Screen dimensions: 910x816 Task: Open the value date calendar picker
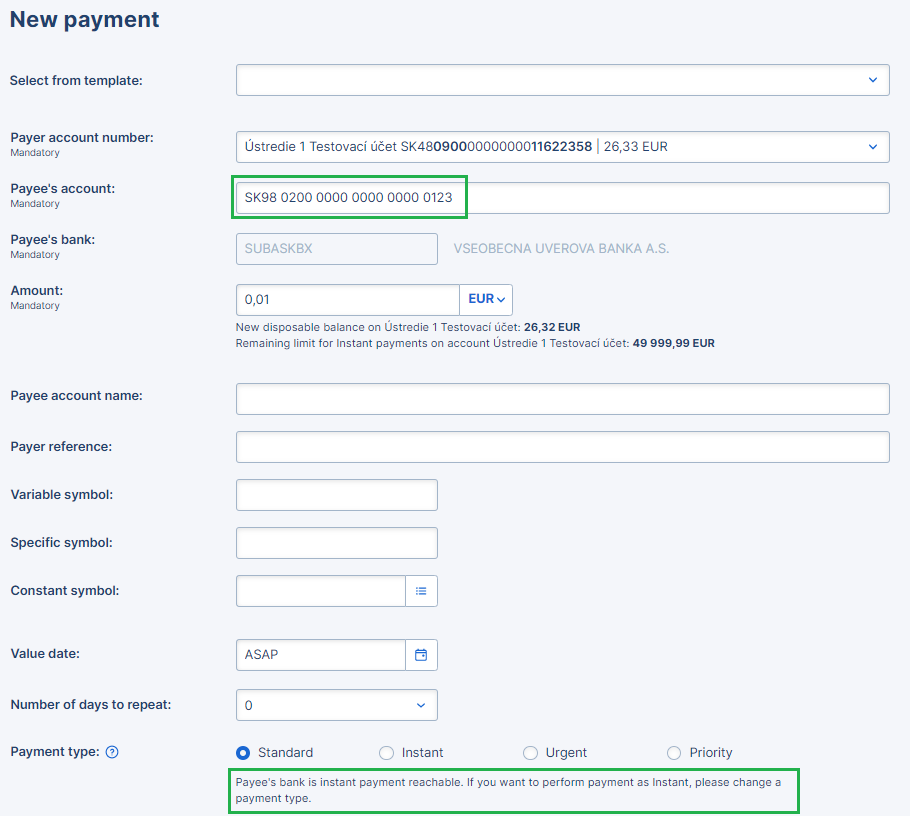tap(421, 655)
